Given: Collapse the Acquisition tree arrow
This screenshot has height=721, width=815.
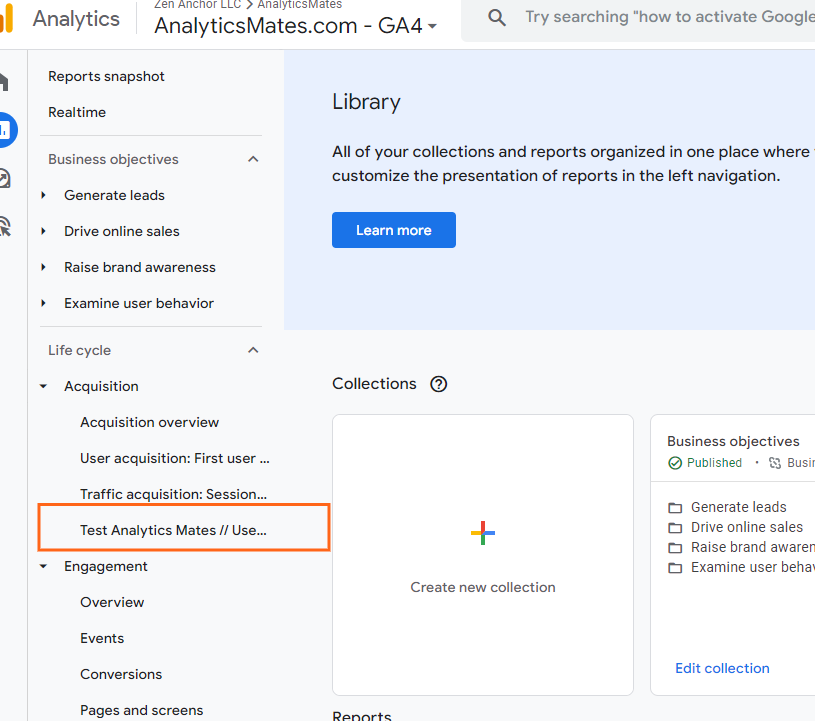Looking at the screenshot, I should click(44, 386).
